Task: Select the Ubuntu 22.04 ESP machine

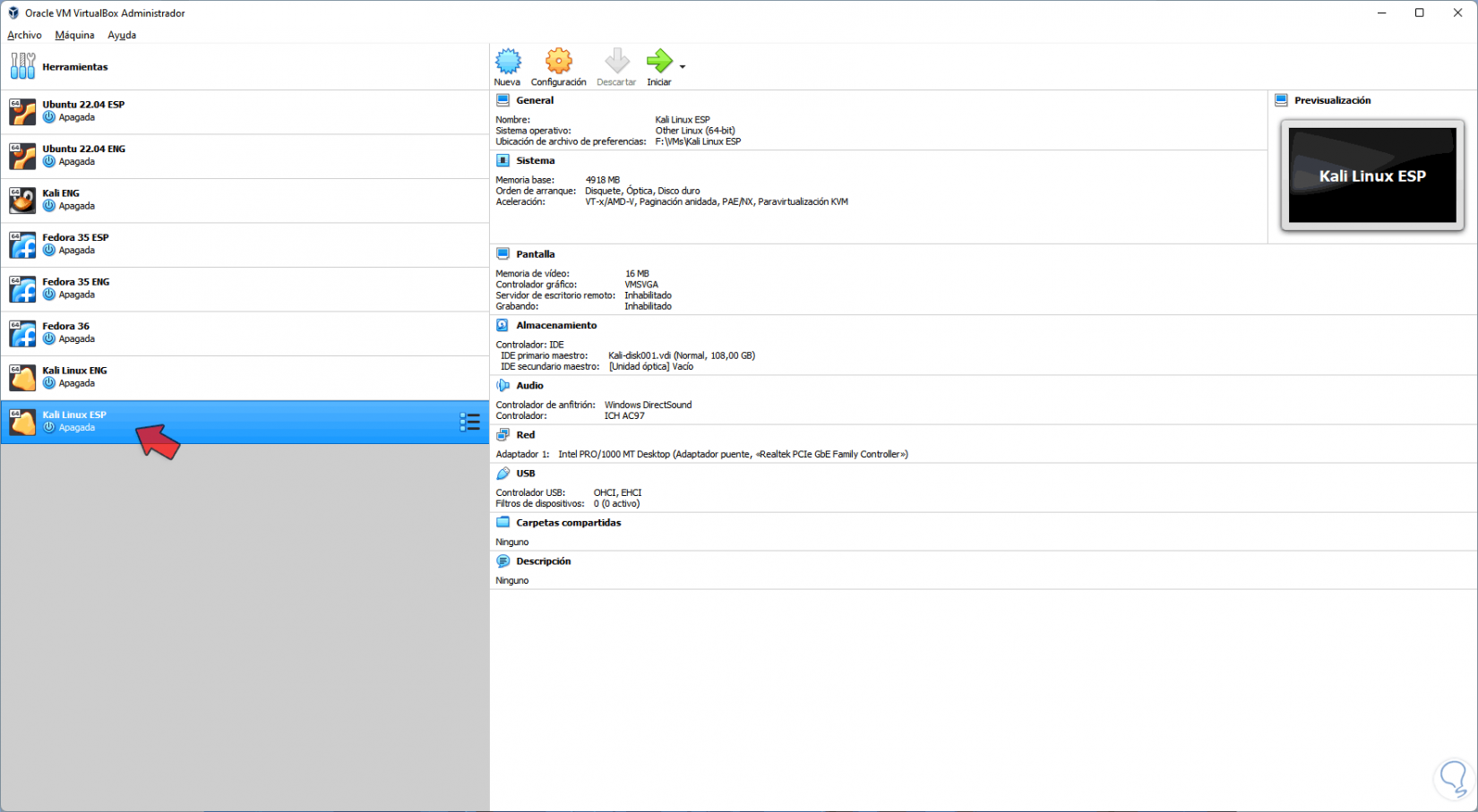Action: click(x=245, y=112)
